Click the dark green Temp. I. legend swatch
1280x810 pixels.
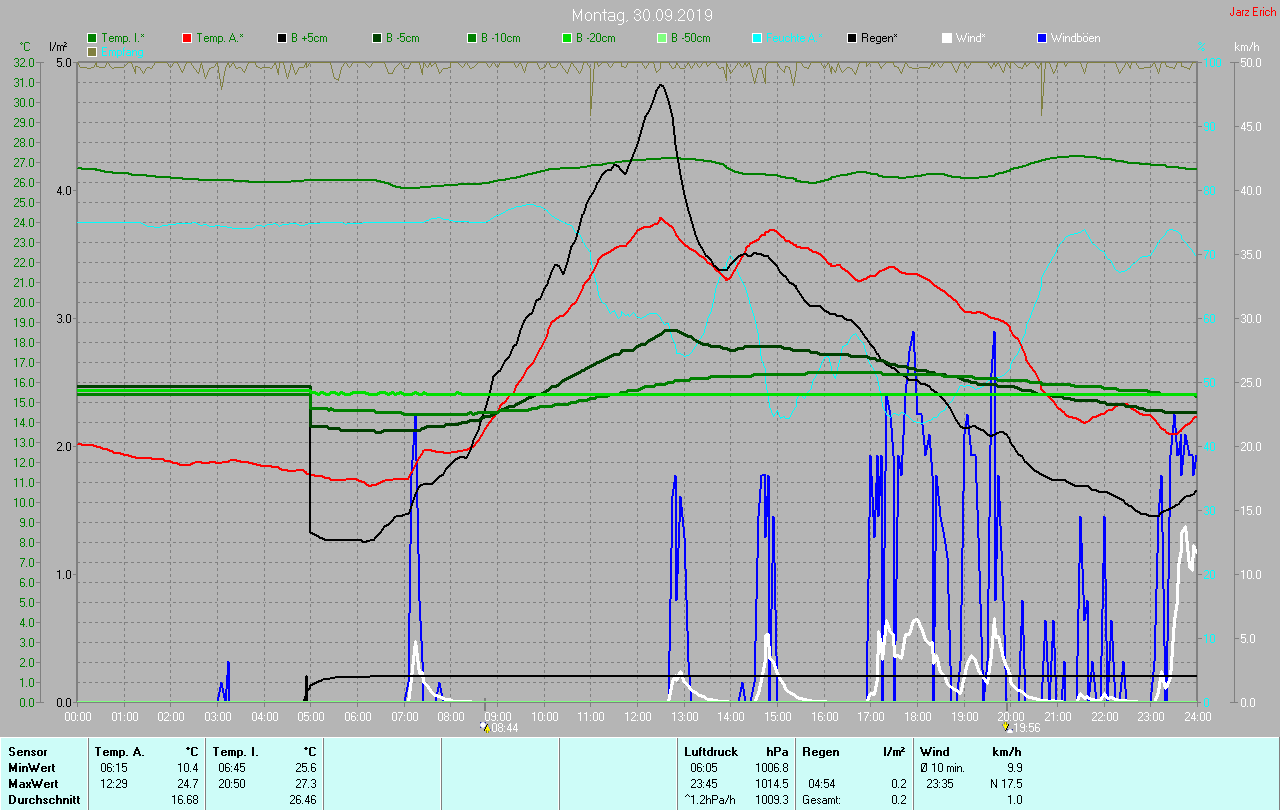(x=93, y=38)
